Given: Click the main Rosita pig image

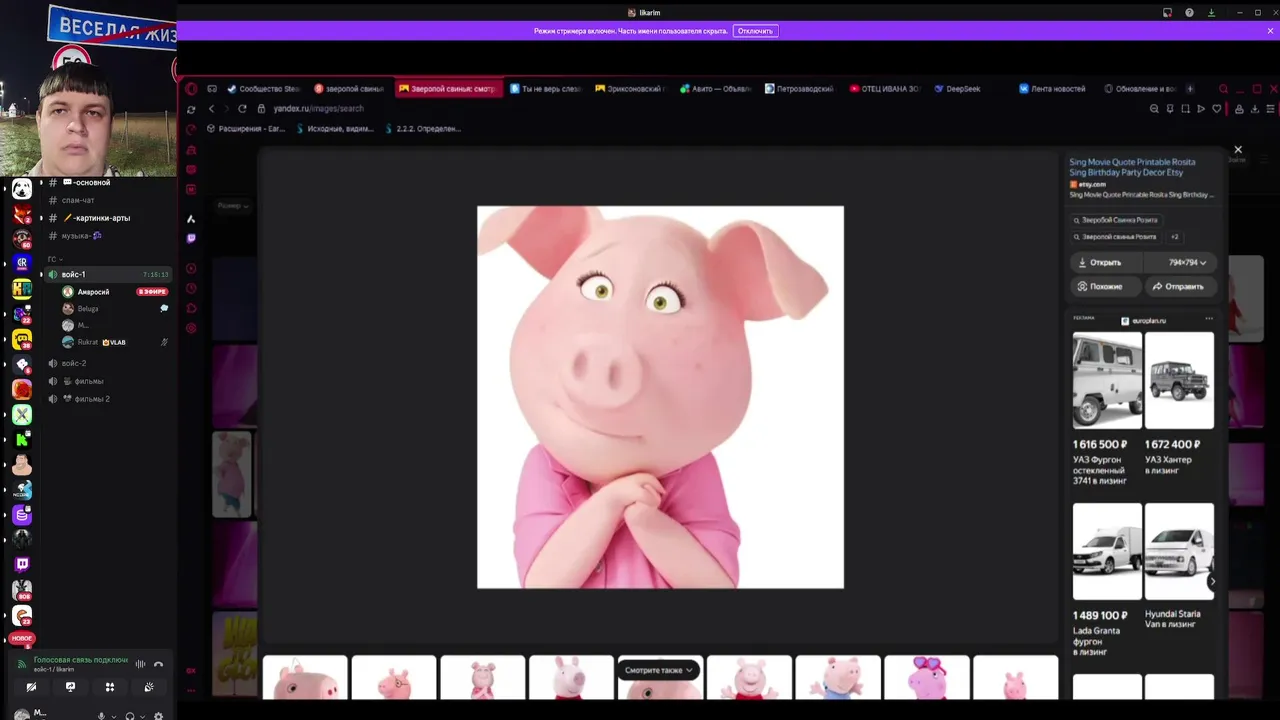Looking at the screenshot, I should pyautogui.click(x=660, y=397).
